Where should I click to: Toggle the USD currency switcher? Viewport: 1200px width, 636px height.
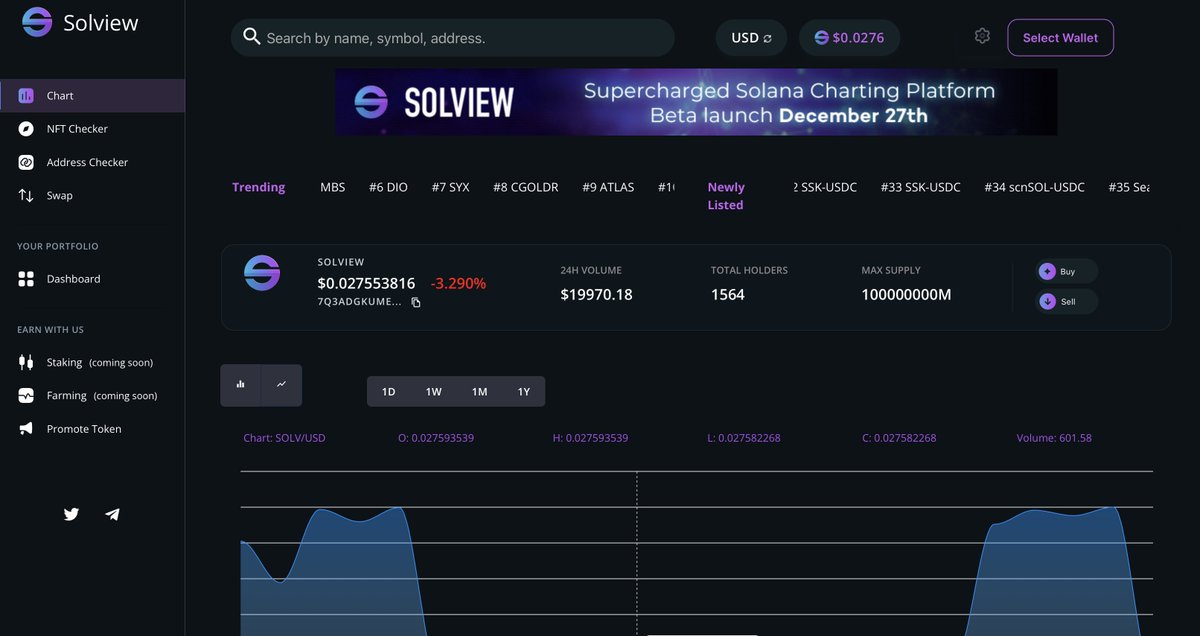[750, 37]
